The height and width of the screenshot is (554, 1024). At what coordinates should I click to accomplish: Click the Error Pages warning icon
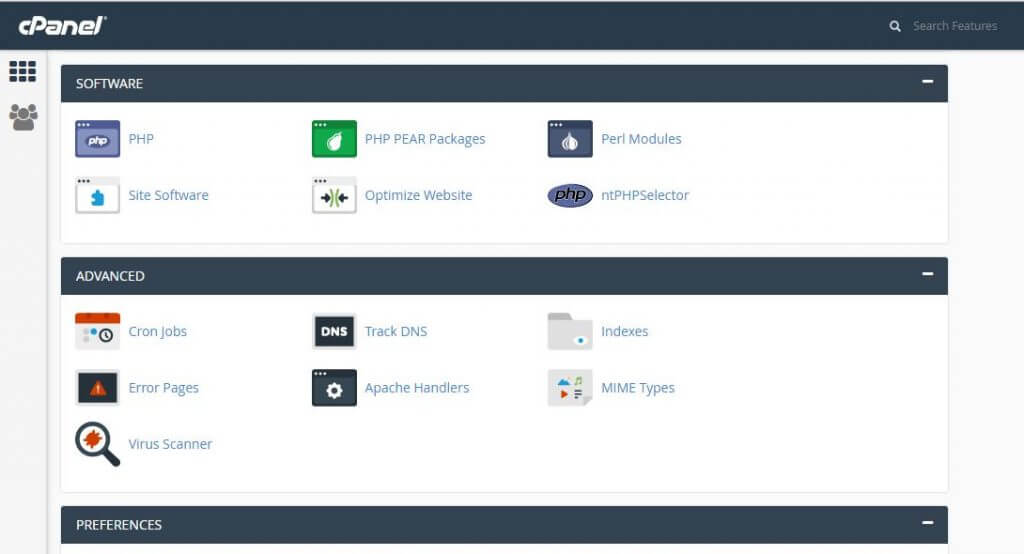coord(97,388)
